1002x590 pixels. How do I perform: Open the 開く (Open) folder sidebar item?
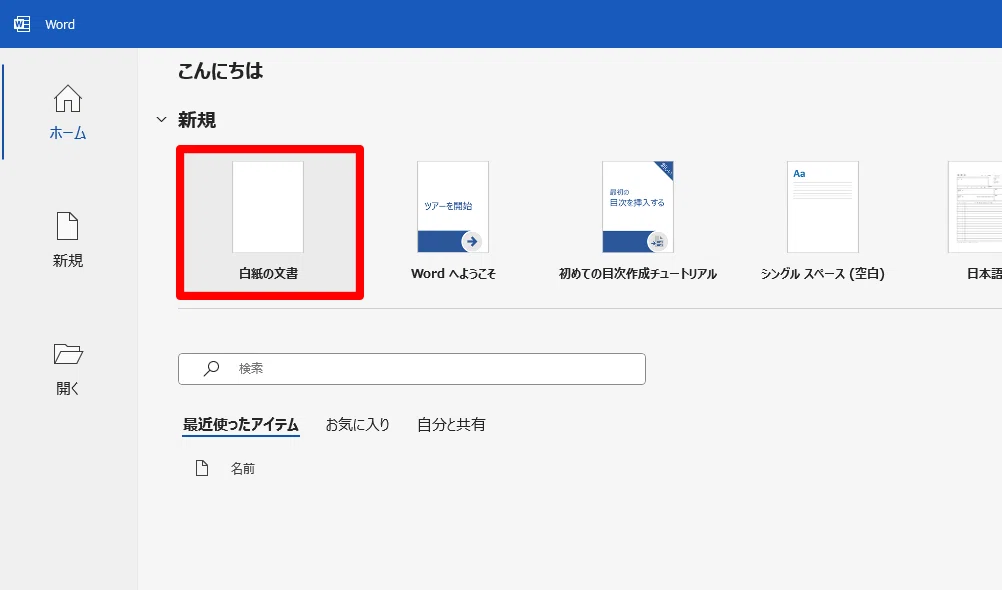68,369
